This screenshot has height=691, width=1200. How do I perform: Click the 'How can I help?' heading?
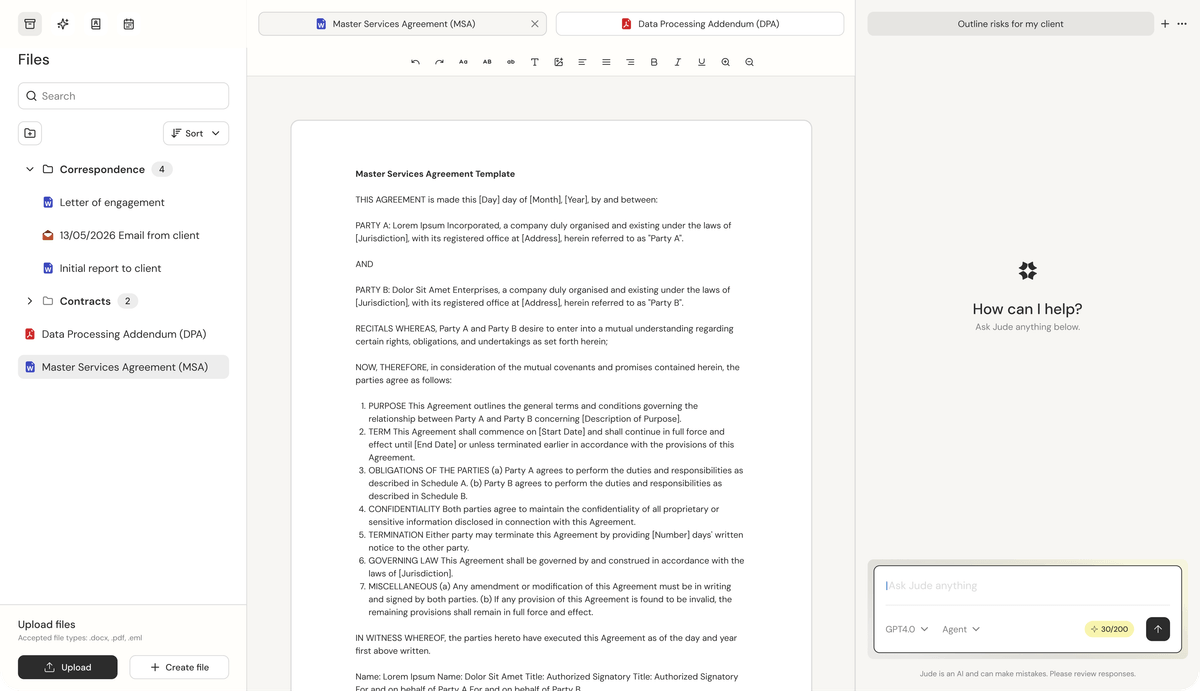coord(1027,309)
